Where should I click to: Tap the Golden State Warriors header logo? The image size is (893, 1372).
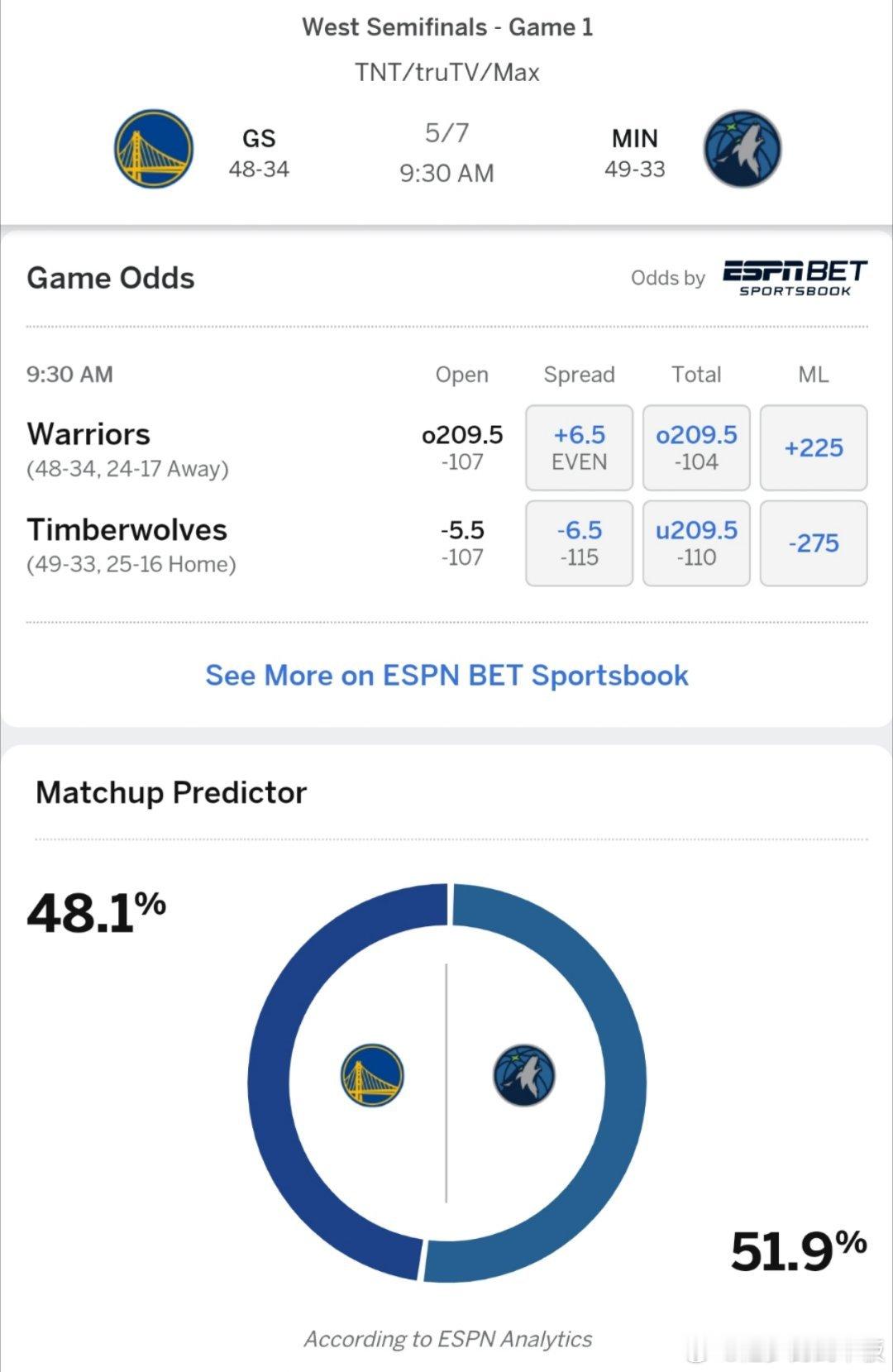click(x=154, y=149)
